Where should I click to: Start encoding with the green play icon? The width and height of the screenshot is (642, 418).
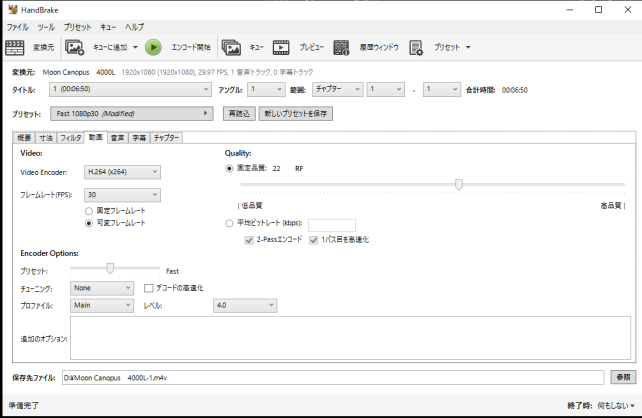(153, 47)
